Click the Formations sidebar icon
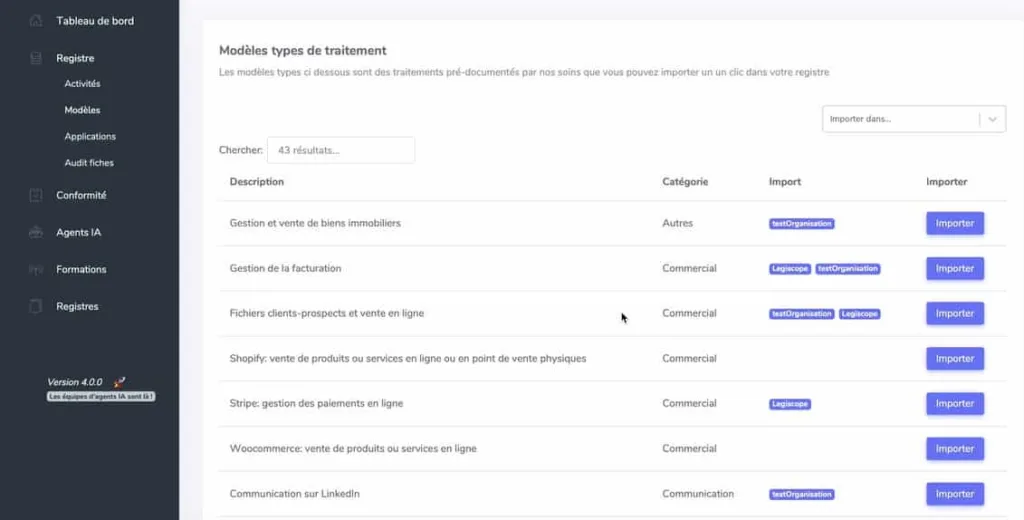The height and width of the screenshot is (520, 1024). tap(37, 270)
